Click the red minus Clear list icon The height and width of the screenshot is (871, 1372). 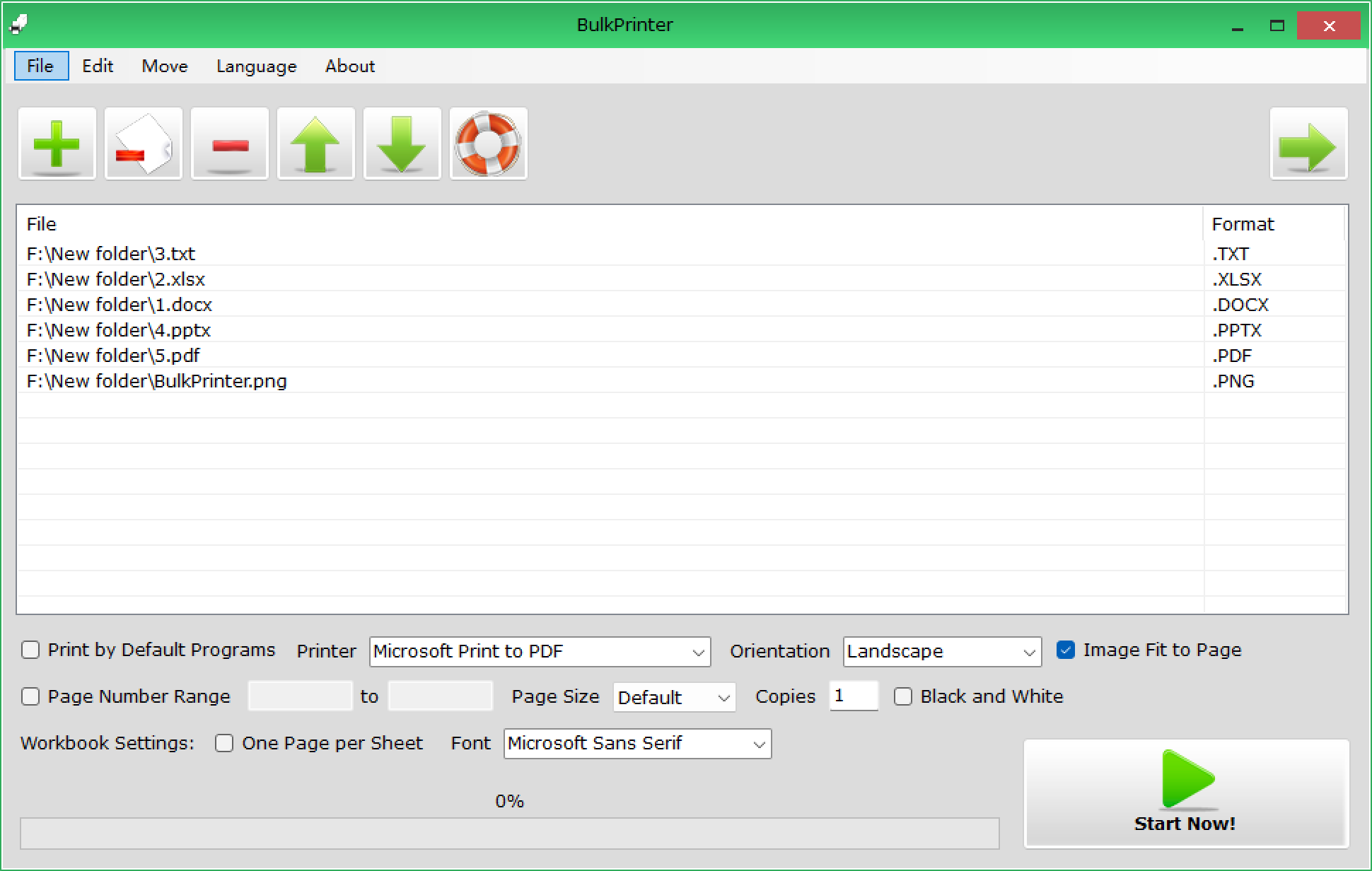(230, 144)
